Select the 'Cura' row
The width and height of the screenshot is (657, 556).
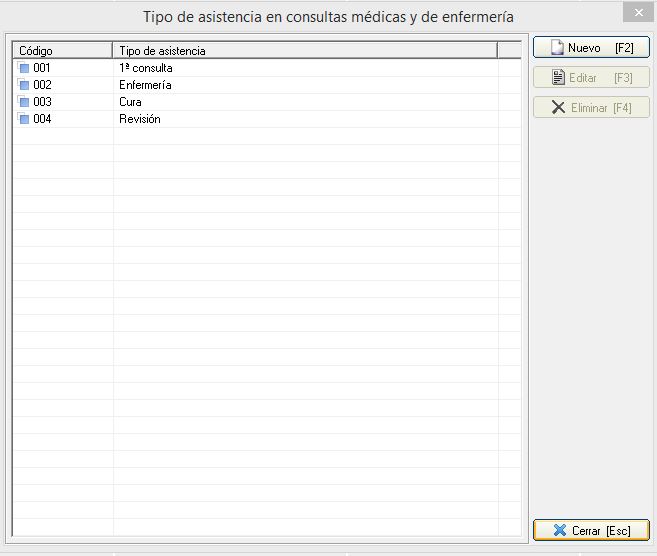point(130,102)
